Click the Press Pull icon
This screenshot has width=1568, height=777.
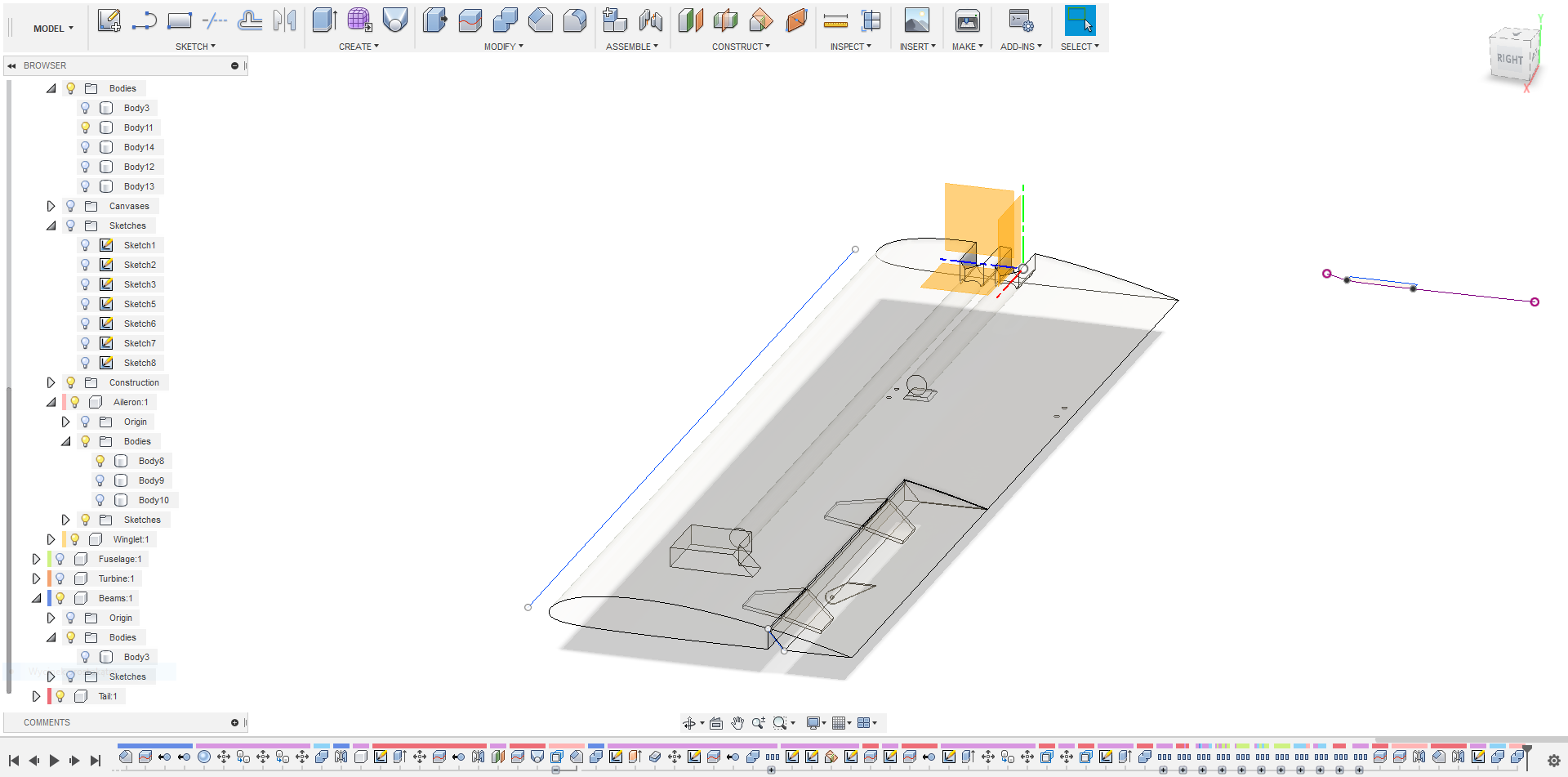tap(435, 20)
